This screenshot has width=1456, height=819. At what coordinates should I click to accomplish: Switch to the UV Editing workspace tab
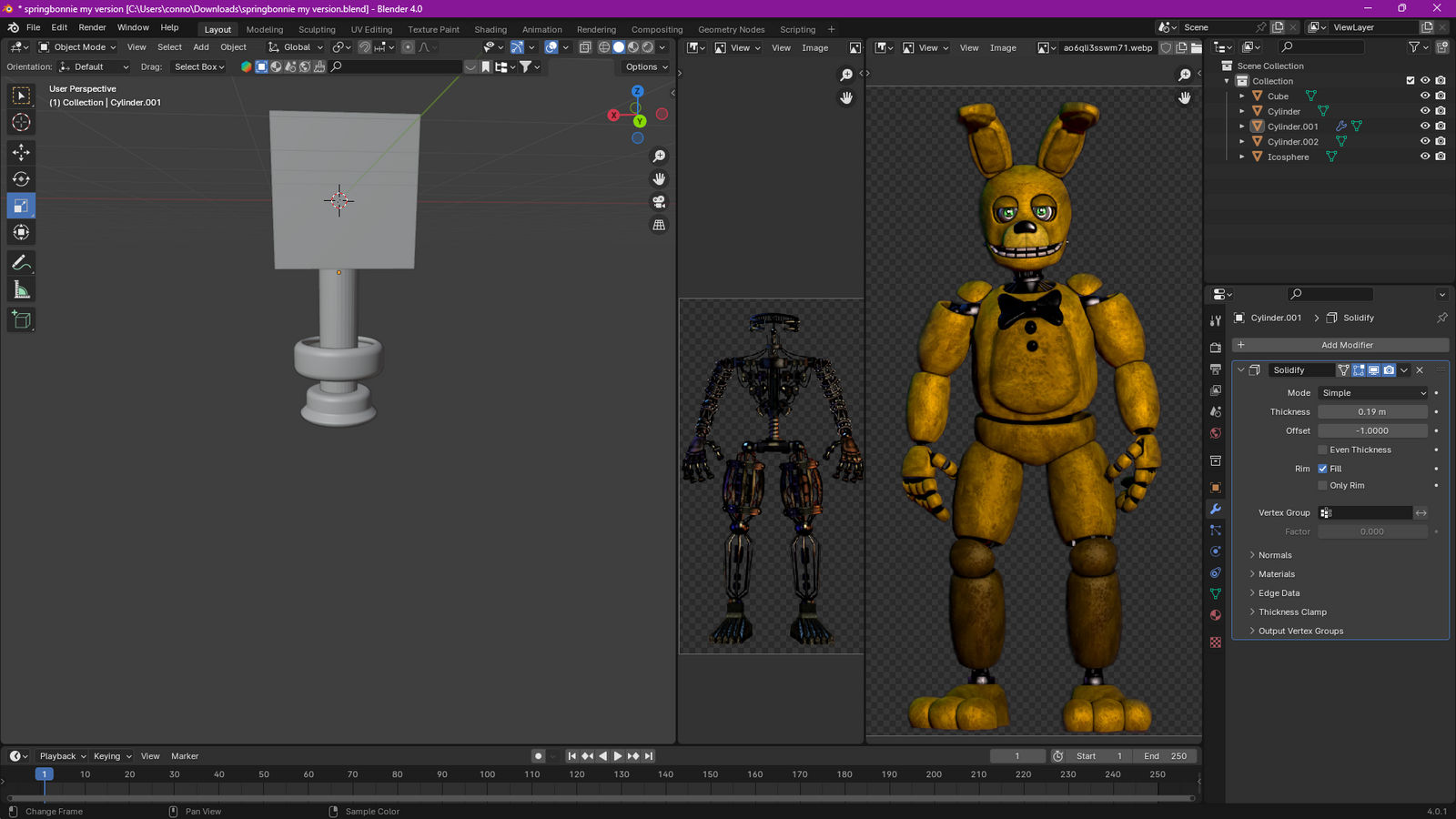[371, 29]
